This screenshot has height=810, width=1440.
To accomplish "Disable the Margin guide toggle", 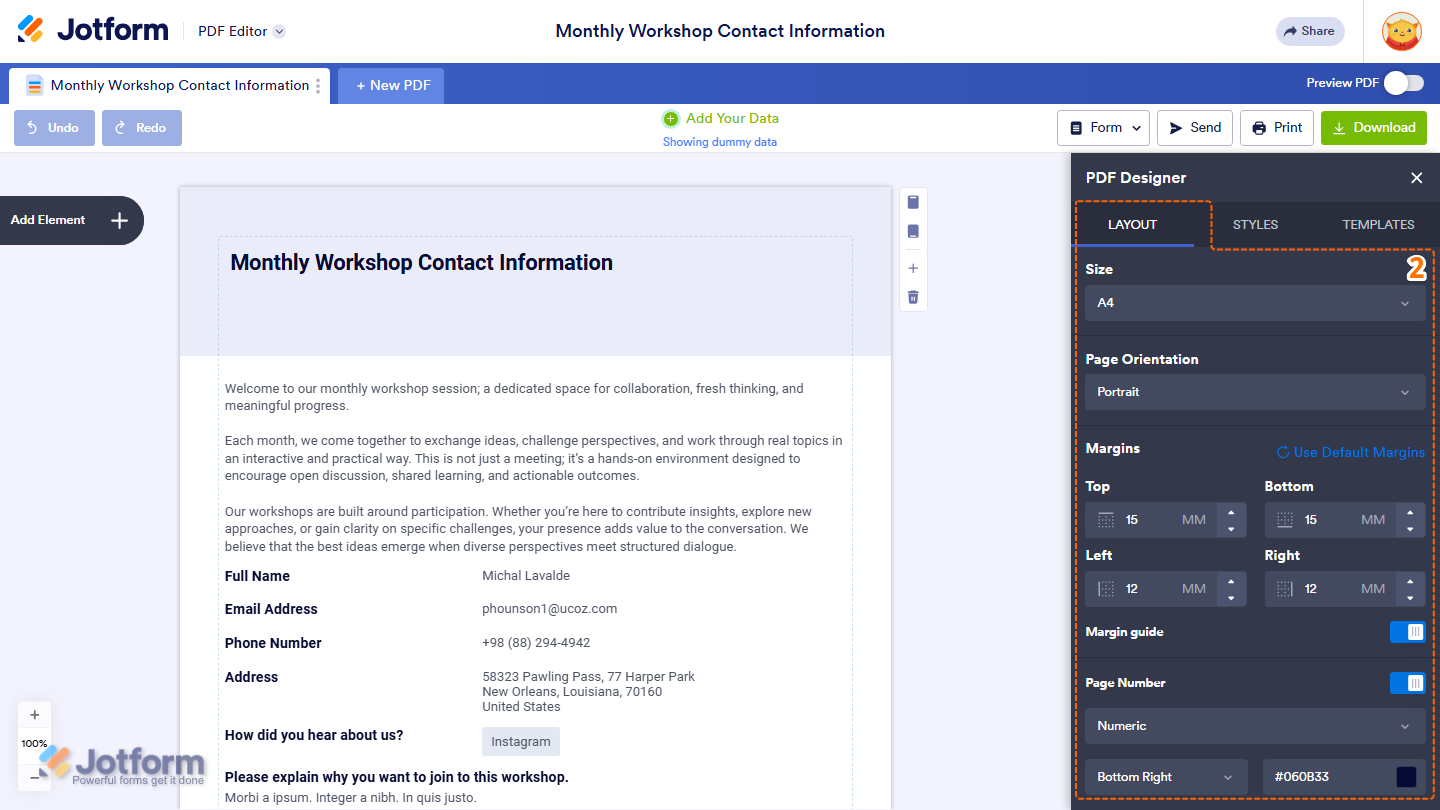I will (1407, 632).
